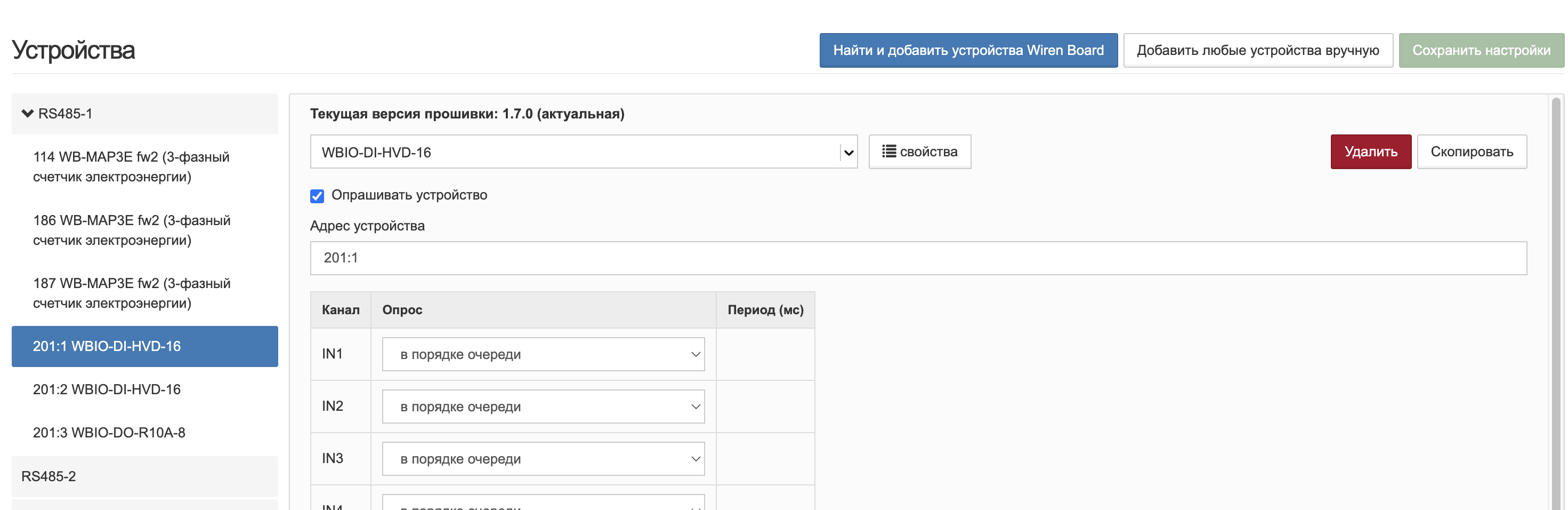Expand IN3 polling mode dropdown
Screen dimensions: 1568x510
[x=543, y=459]
